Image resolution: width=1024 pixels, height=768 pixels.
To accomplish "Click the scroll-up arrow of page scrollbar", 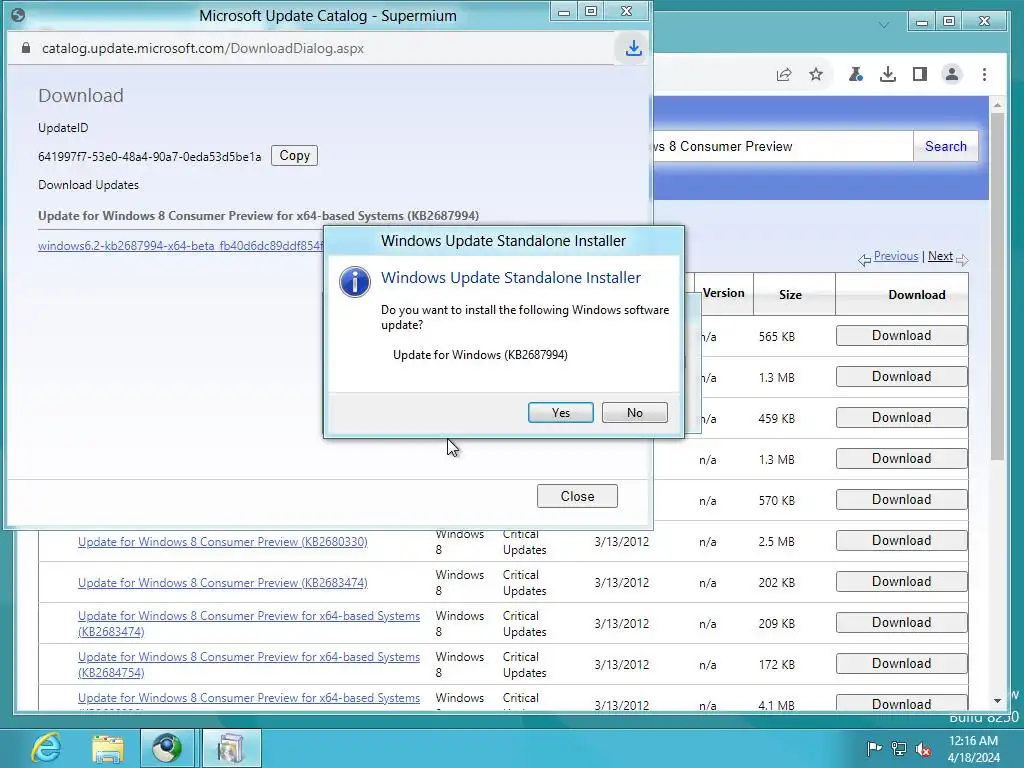I will [997, 105].
